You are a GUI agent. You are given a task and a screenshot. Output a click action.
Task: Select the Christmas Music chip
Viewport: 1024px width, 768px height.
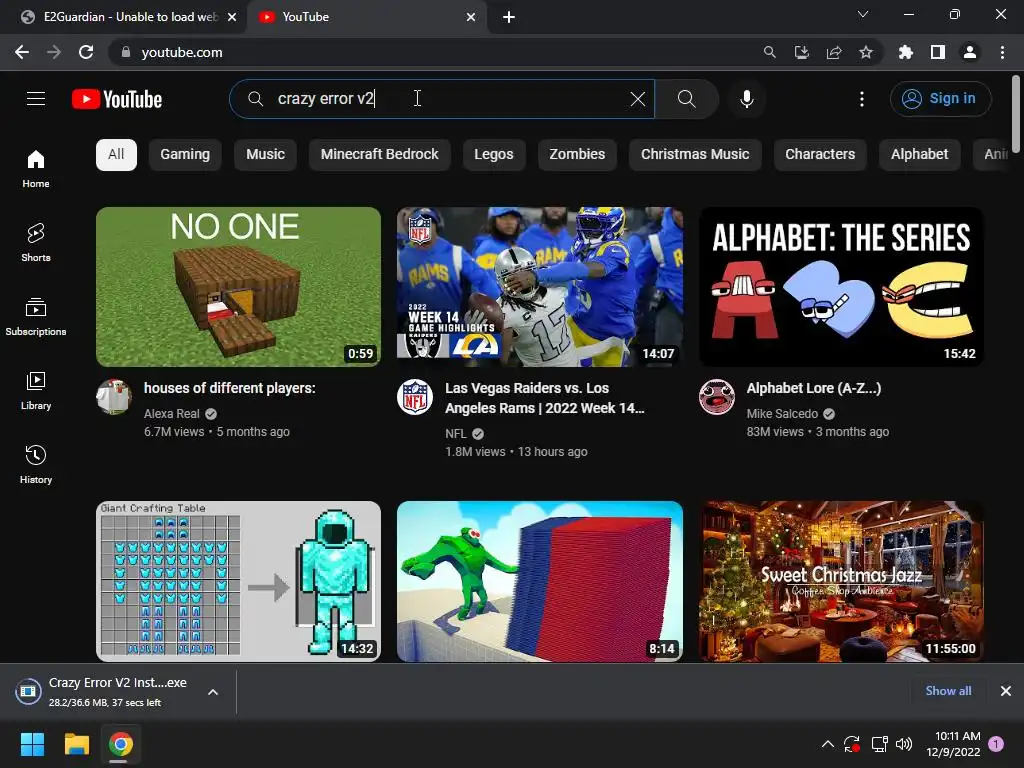[x=695, y=155]
